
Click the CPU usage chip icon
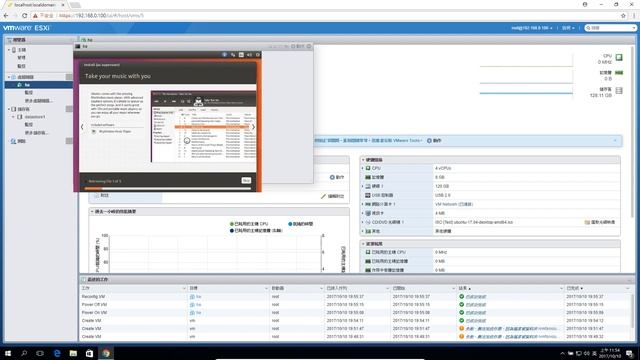[619, 57]
